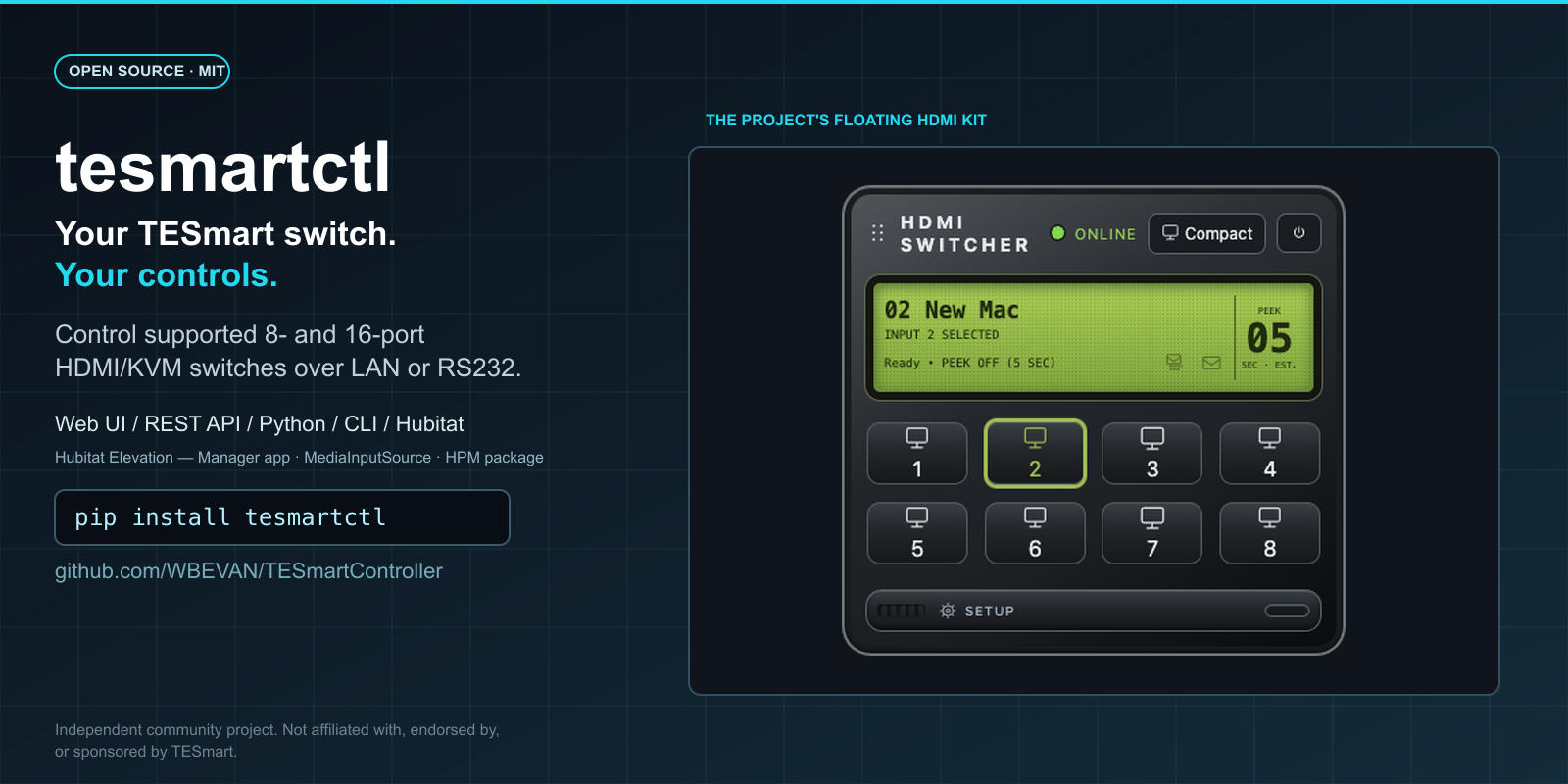Click 'Your controls.' tagline

(167, 275)
